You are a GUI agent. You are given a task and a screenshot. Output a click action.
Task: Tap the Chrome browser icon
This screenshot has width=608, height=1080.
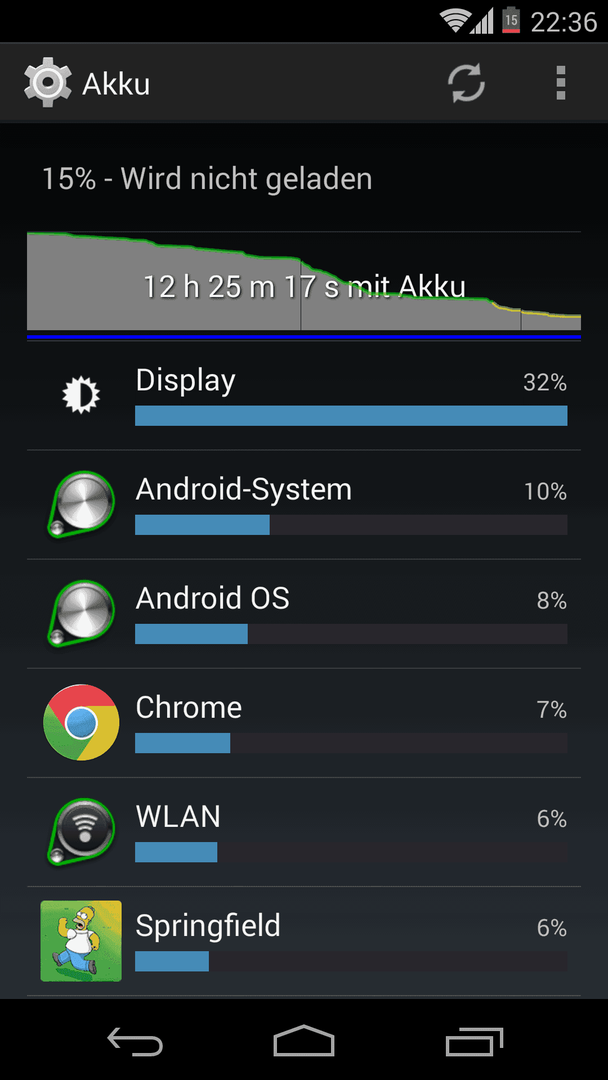[x=81, y=723]
